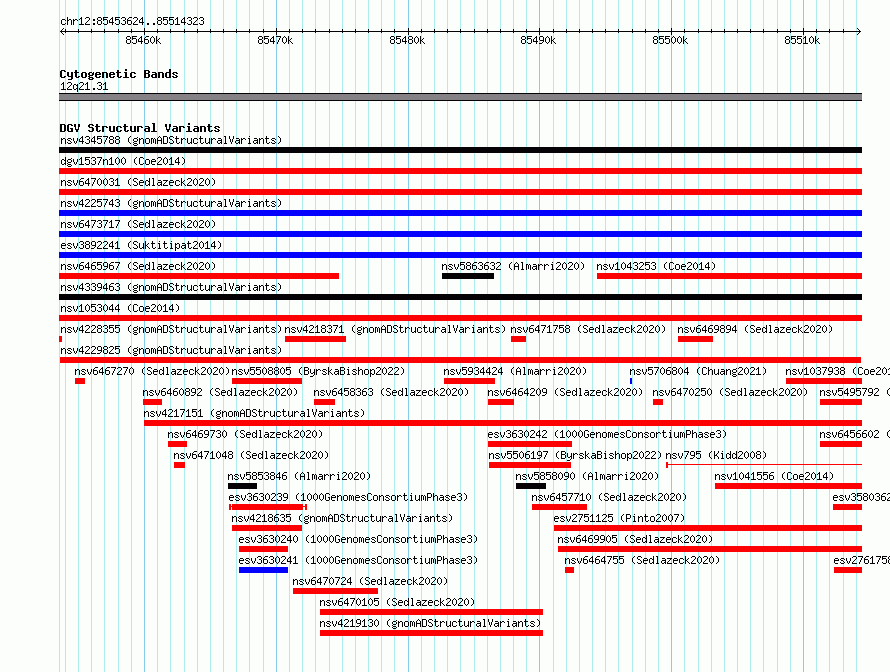Select nsv4229825 gnomADStructuralVariants label

point(171,350)
